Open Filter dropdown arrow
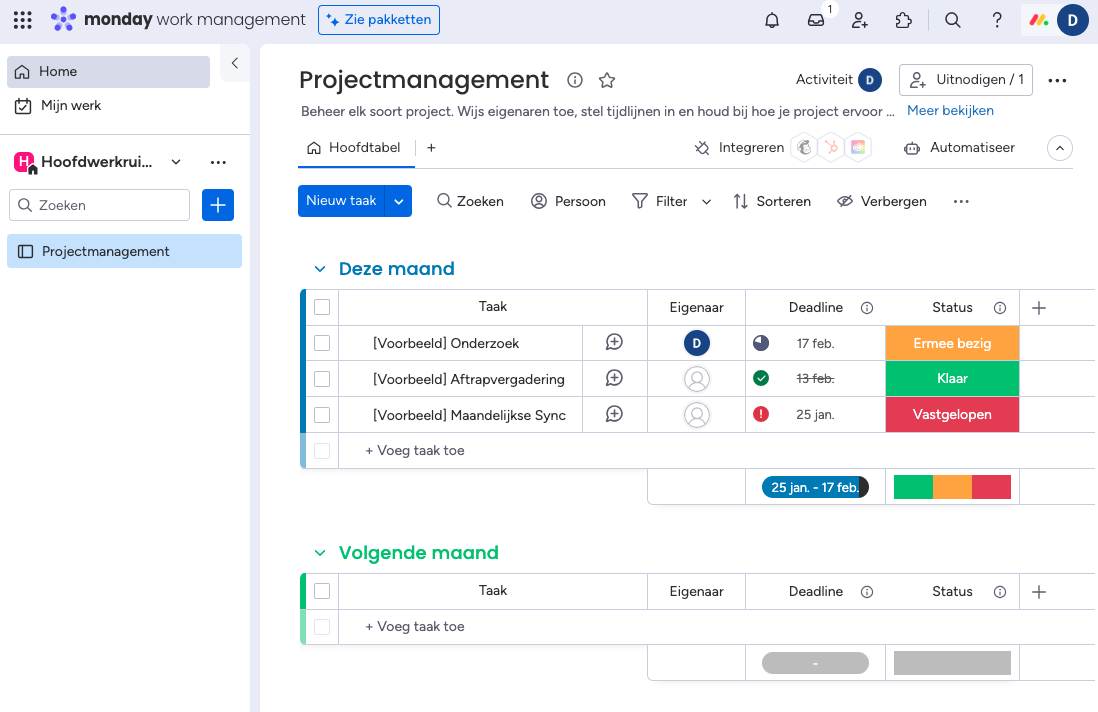Viewport: 1098px width, 712px height. pos(707,202)
